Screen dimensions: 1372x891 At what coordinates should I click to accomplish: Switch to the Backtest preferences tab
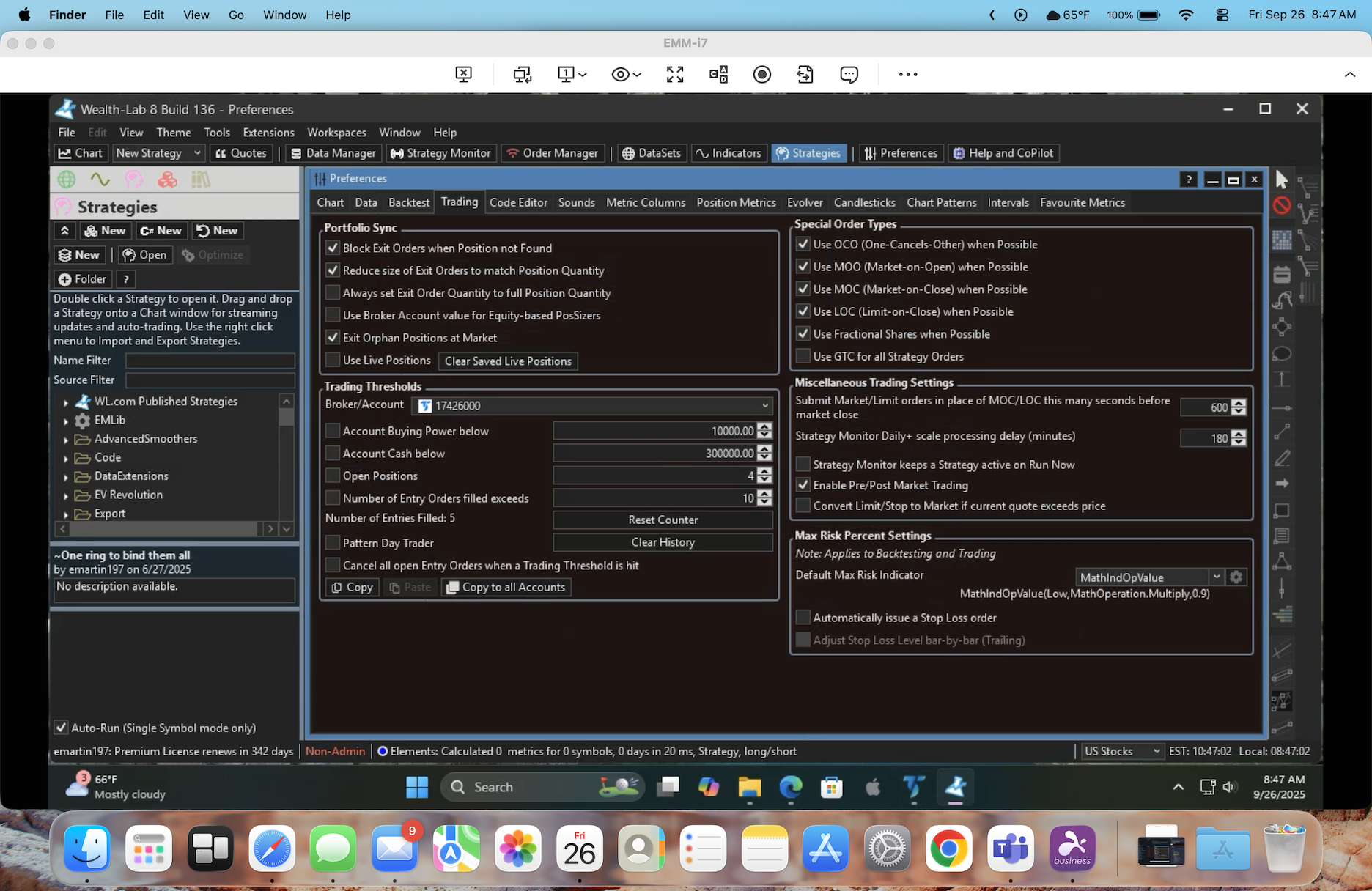[409, 203]
